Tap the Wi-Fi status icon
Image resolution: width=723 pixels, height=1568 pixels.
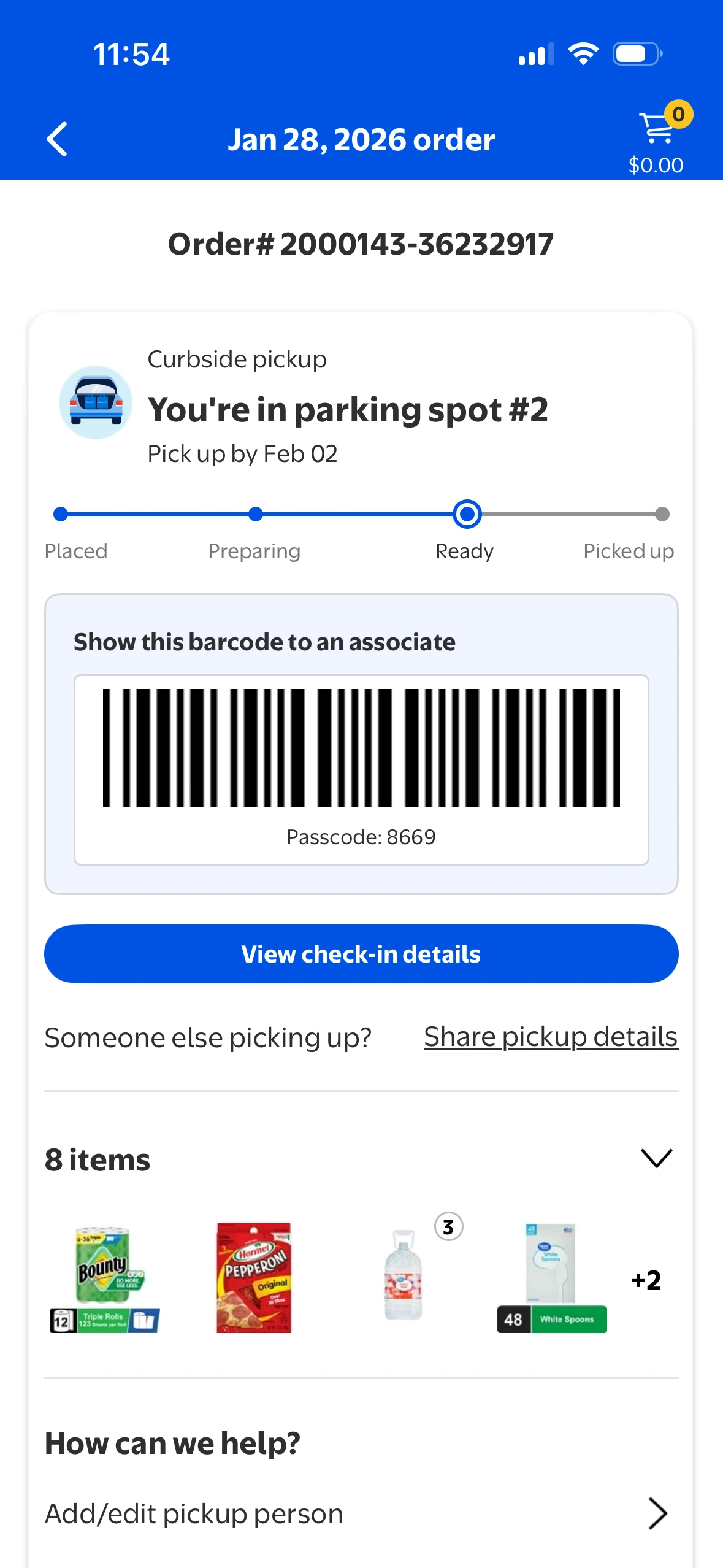(583, 54)
